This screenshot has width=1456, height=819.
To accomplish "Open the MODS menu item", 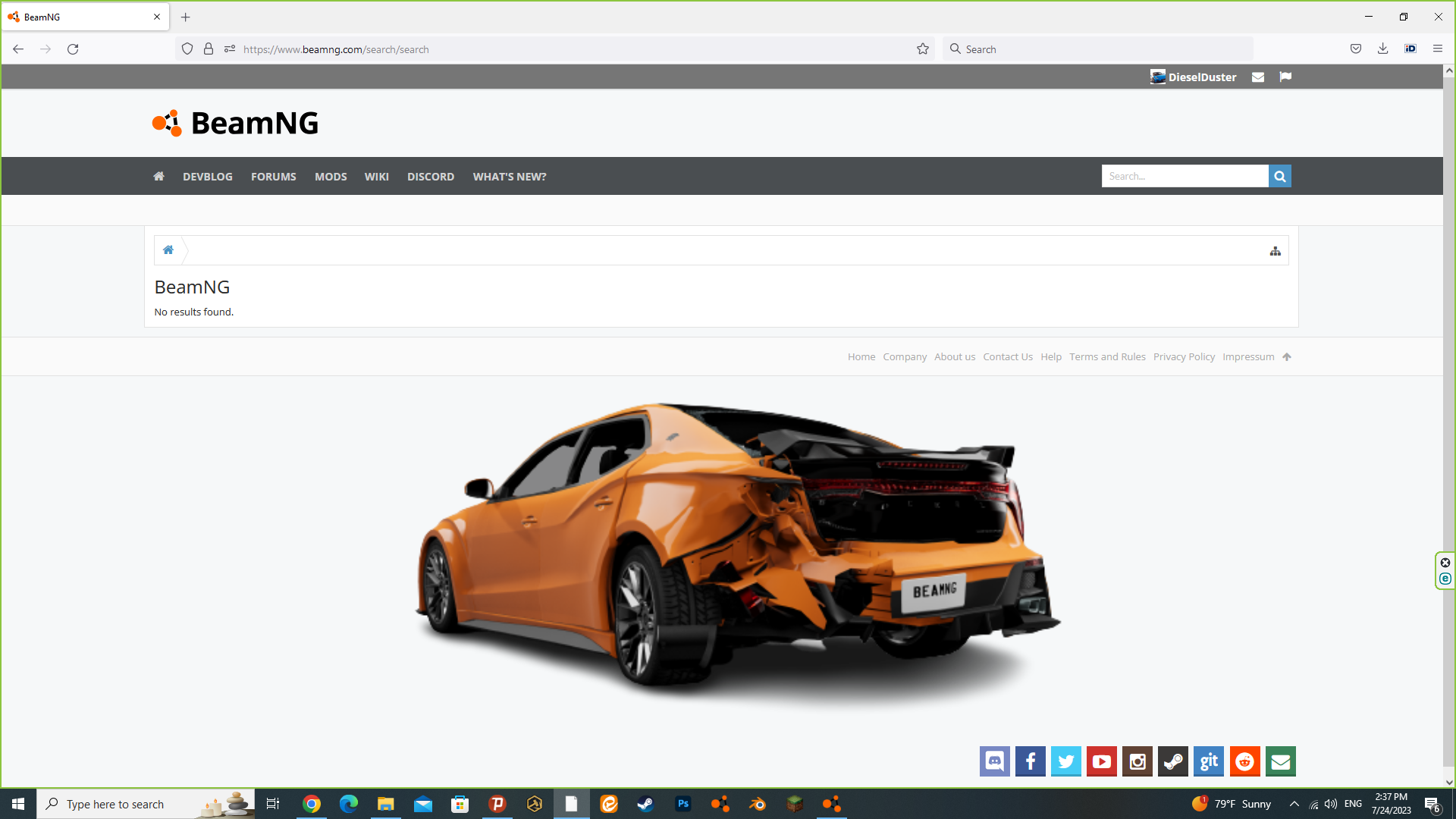I will point(331,176).
